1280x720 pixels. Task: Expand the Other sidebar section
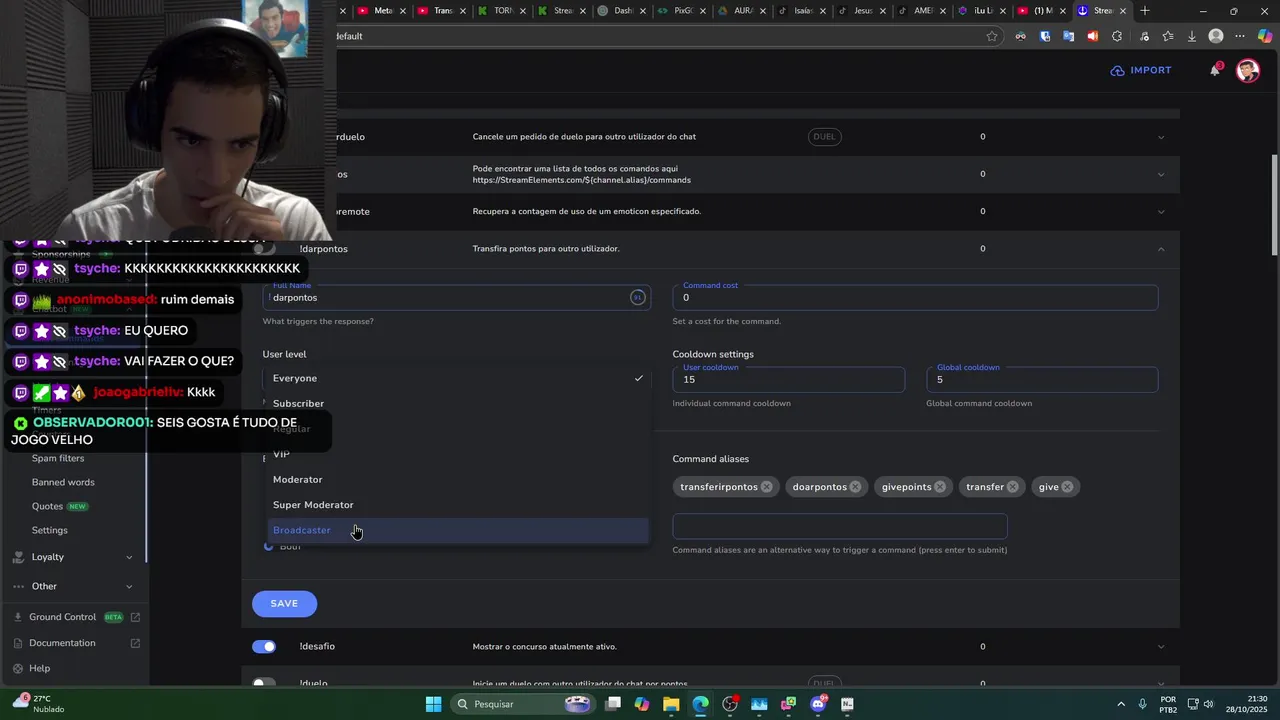pos(129,586)
